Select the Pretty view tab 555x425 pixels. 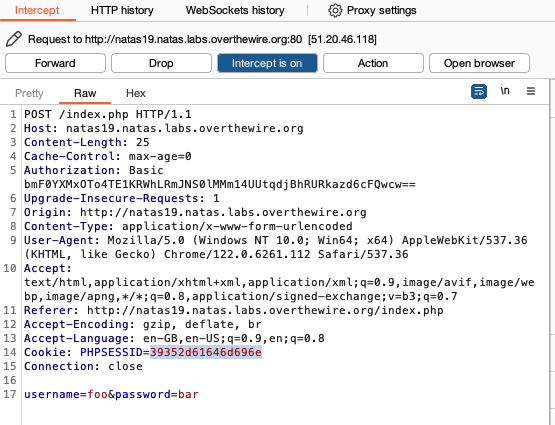coord(29,93)
